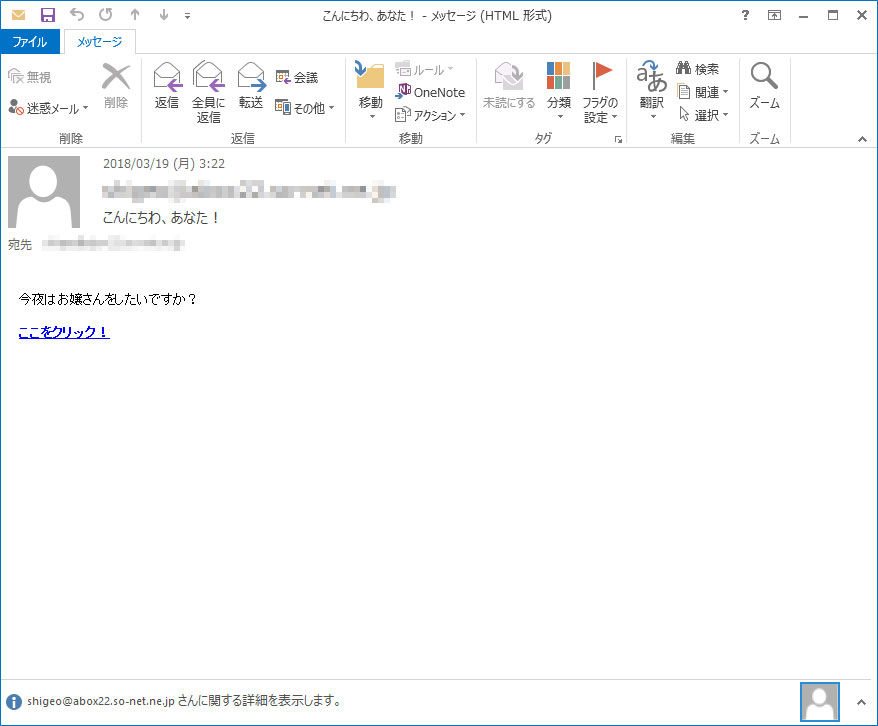Click the OneNote icon in ribbon

[431, 92]
